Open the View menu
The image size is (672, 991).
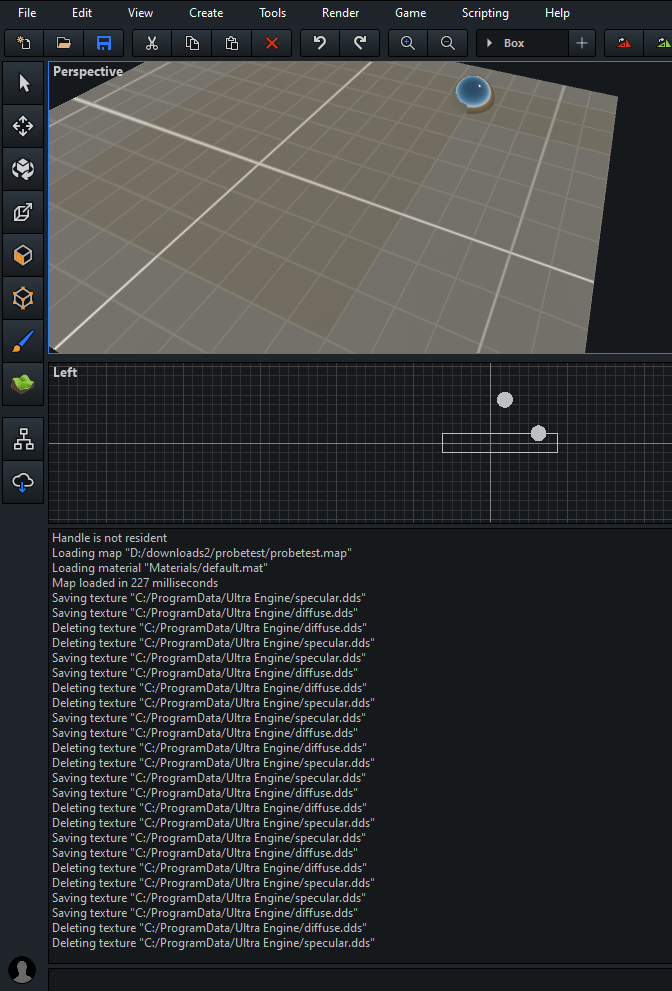click(140, 13)
